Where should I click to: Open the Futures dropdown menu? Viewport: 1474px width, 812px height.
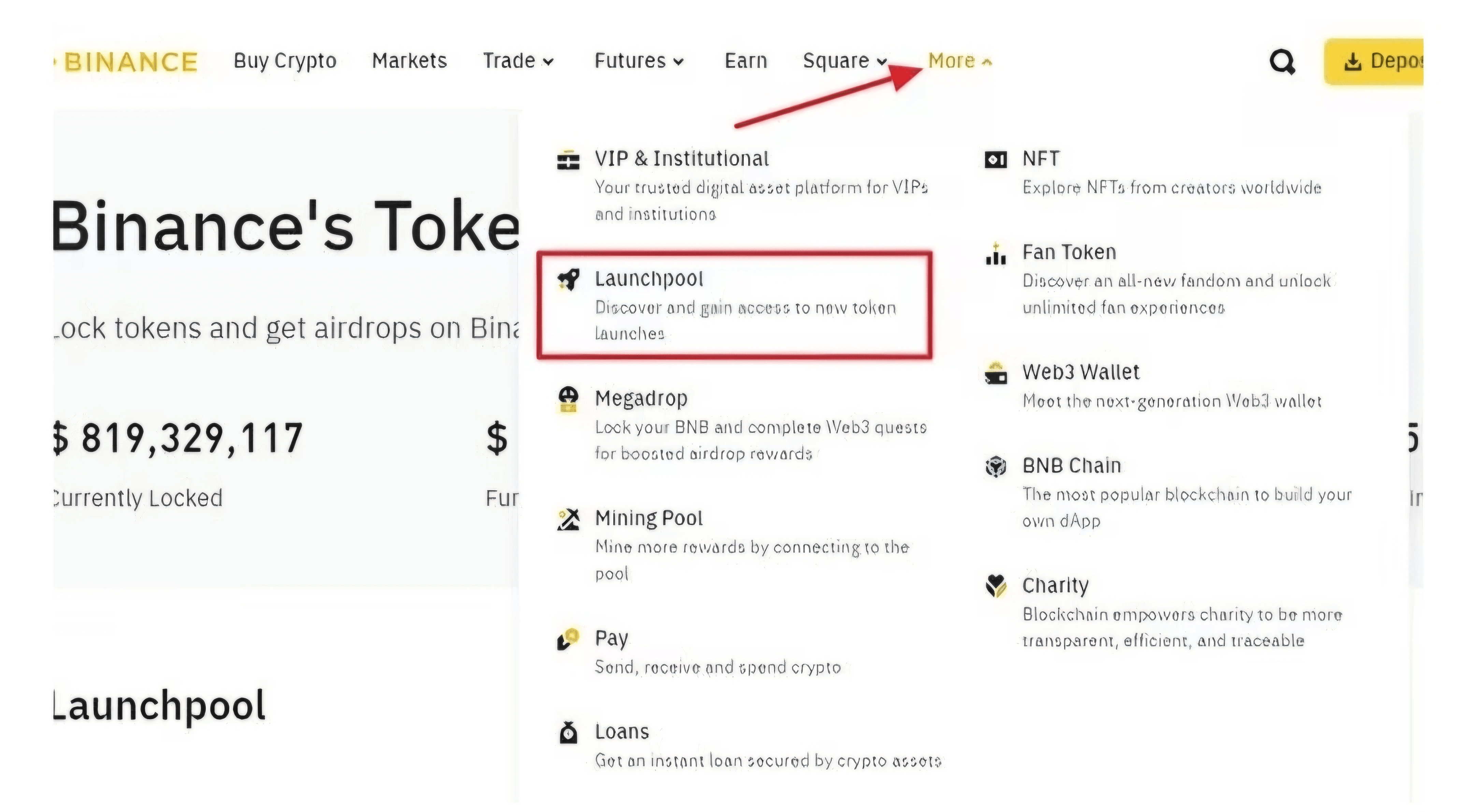639,61
